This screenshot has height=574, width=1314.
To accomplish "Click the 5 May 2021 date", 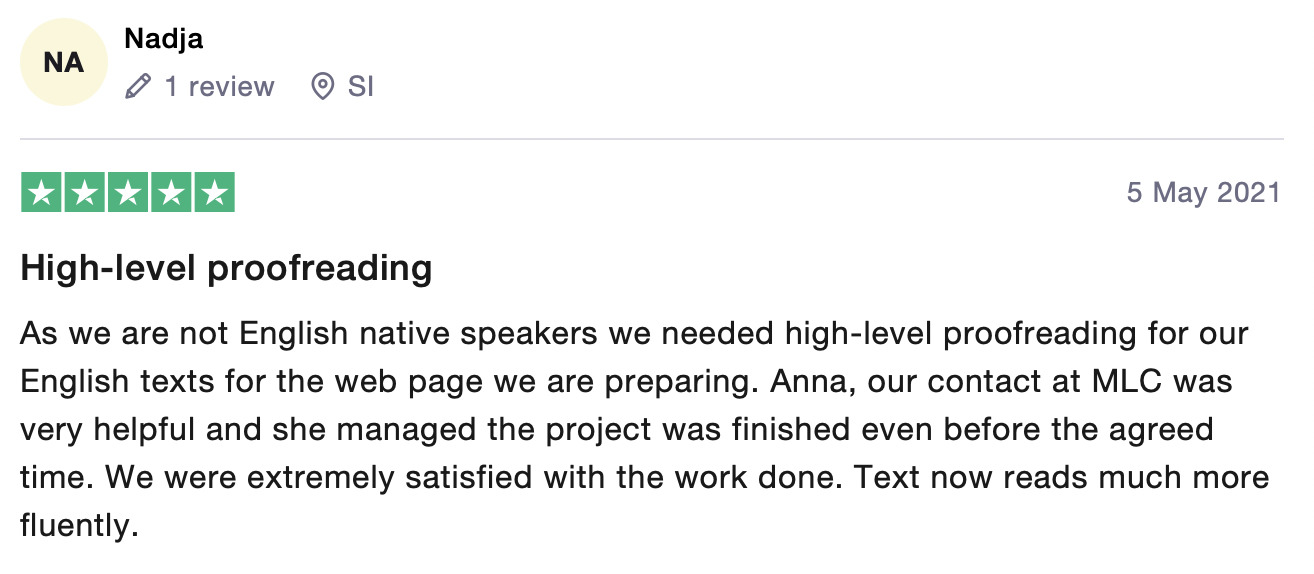I will (x=1203, y=192).
